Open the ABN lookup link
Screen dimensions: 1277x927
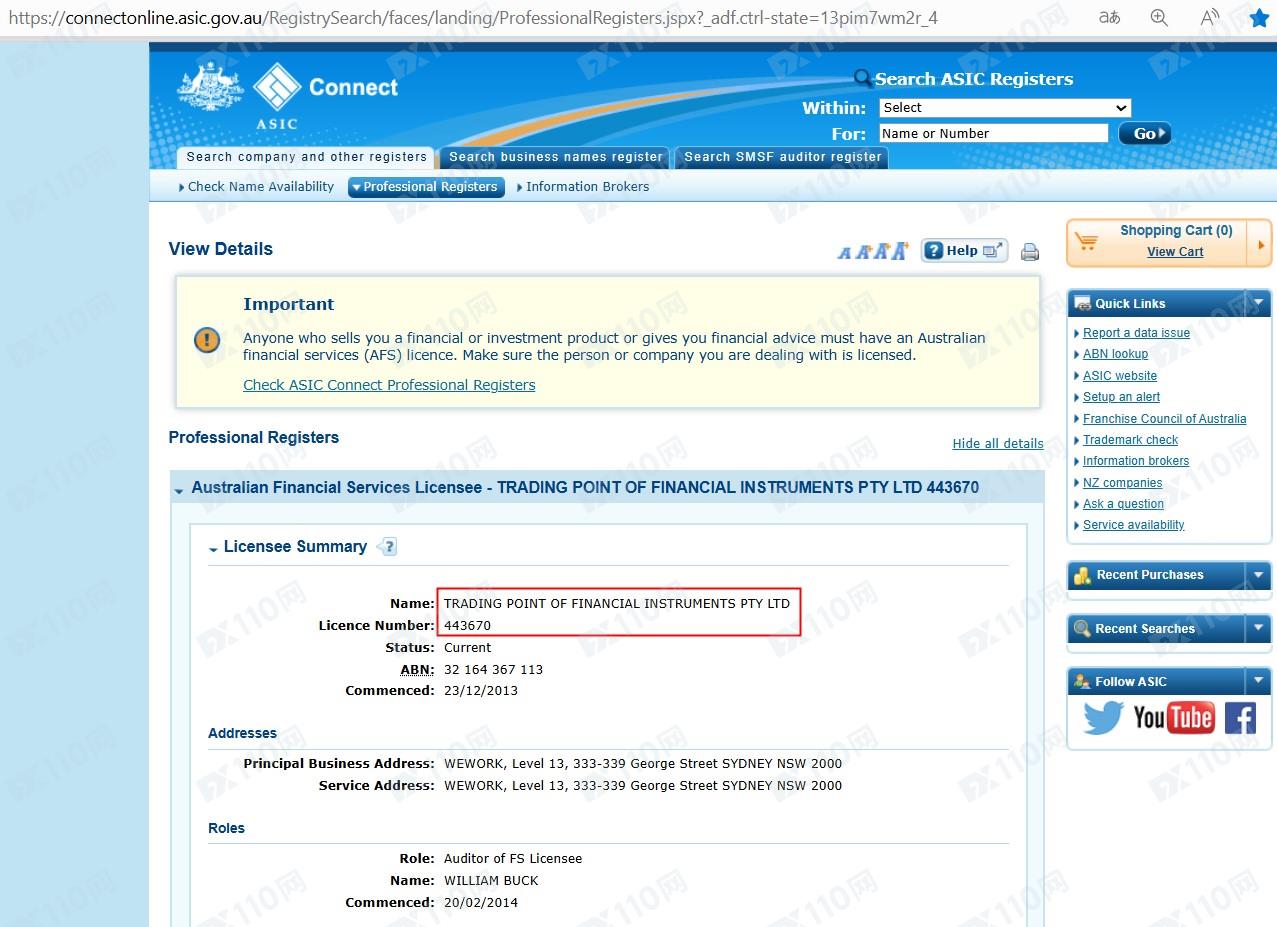click(x=1115, y=354)
